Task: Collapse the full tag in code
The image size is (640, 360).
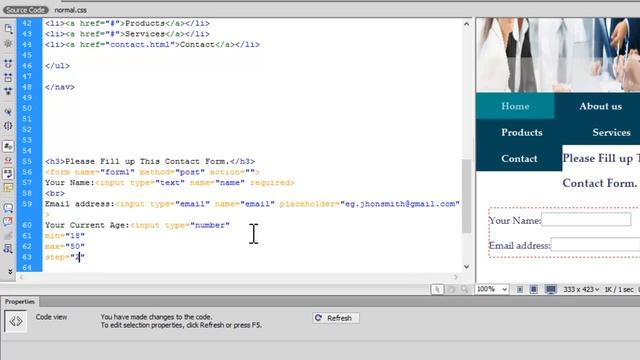Action: point(8,64)
